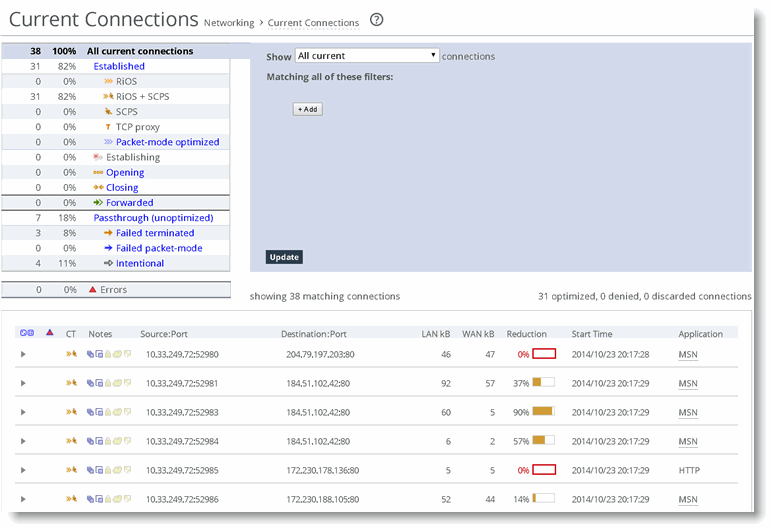Click the red triangle Errors icon

point(93,290)
